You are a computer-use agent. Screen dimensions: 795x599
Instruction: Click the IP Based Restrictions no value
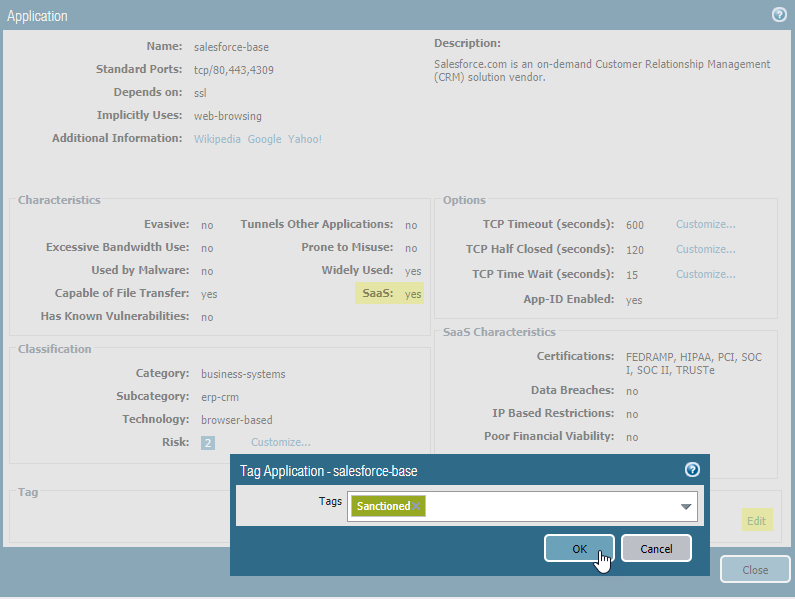click(632, 414)
